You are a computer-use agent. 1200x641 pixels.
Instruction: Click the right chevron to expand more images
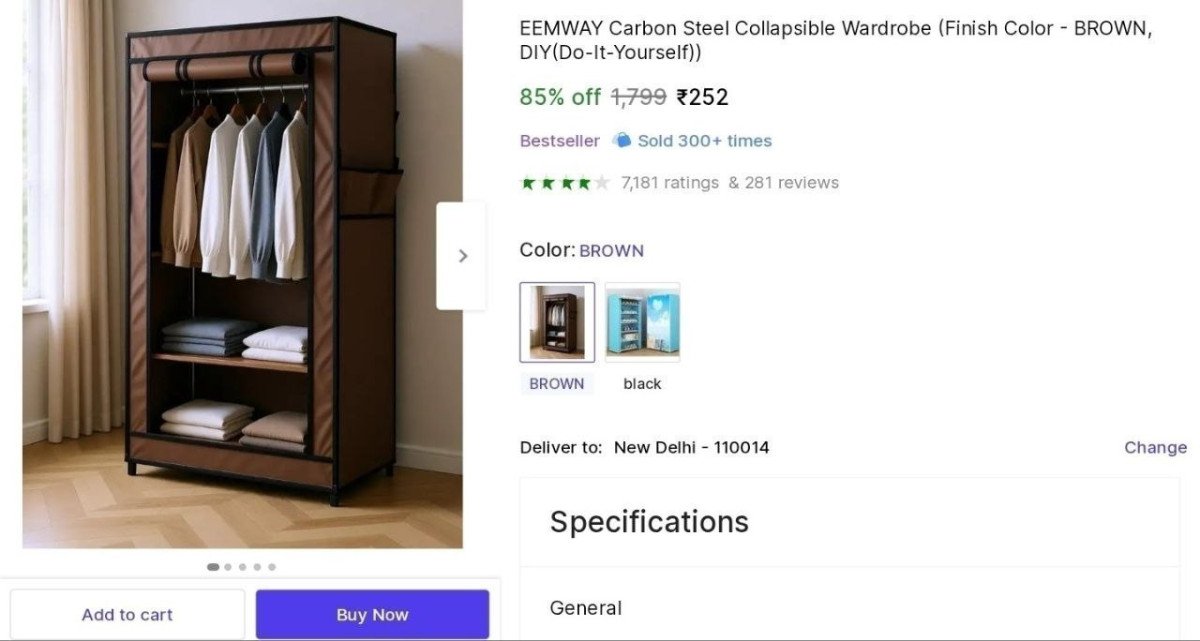[462, 255]
